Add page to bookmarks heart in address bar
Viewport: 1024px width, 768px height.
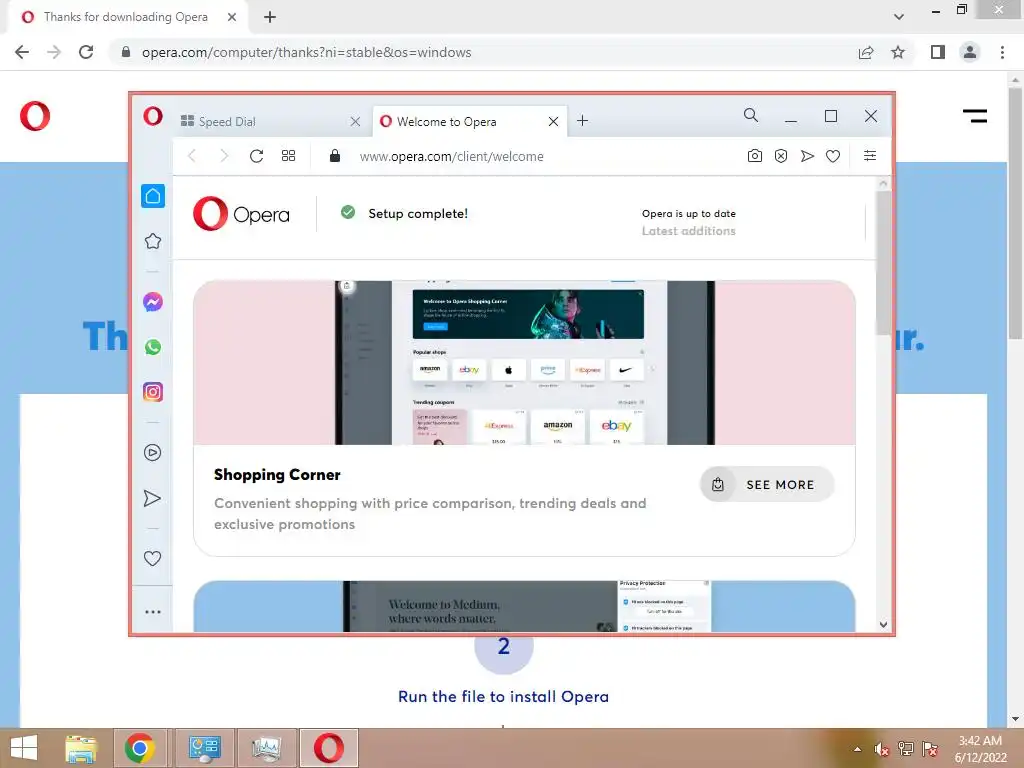(833, 156)
